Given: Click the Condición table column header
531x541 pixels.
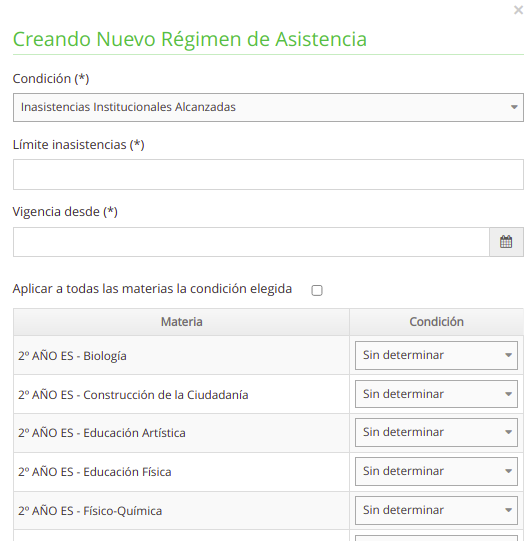Looking at the screenshot, I should 436,322.
